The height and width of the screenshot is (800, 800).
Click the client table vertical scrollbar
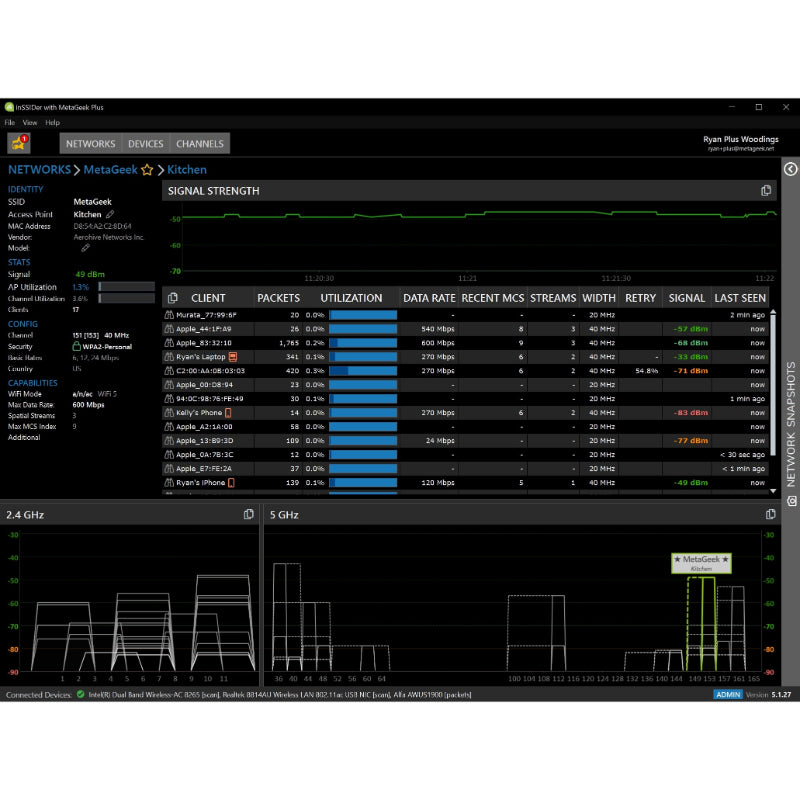point(773,385)
